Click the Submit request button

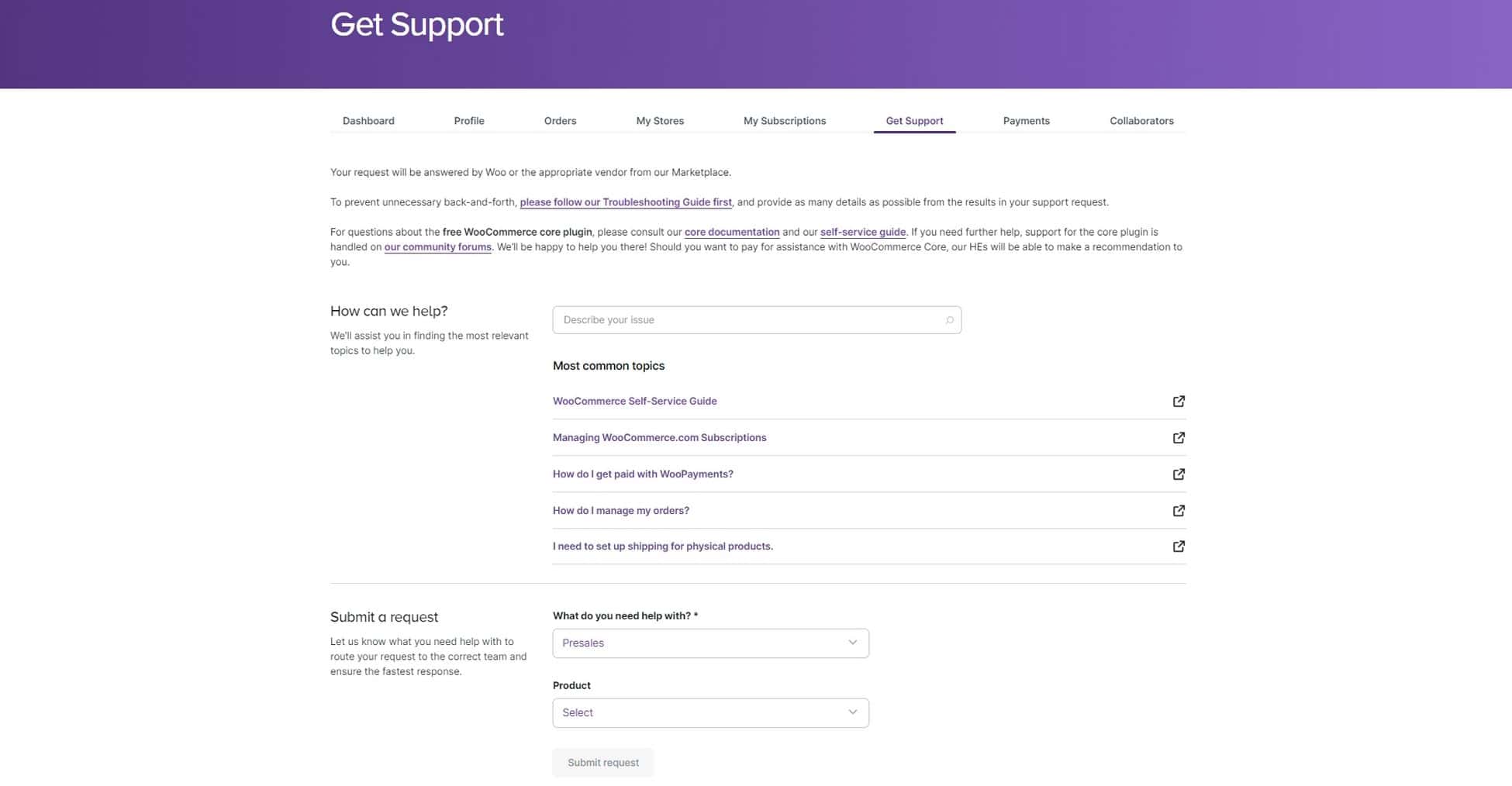pyautogui.click(x=603, y=762)
